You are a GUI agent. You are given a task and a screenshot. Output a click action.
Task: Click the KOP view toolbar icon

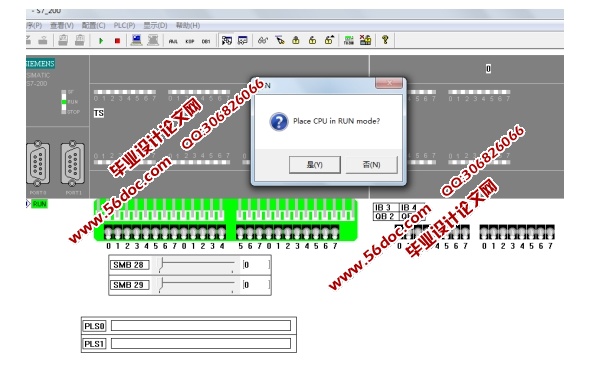pos(190,41)
